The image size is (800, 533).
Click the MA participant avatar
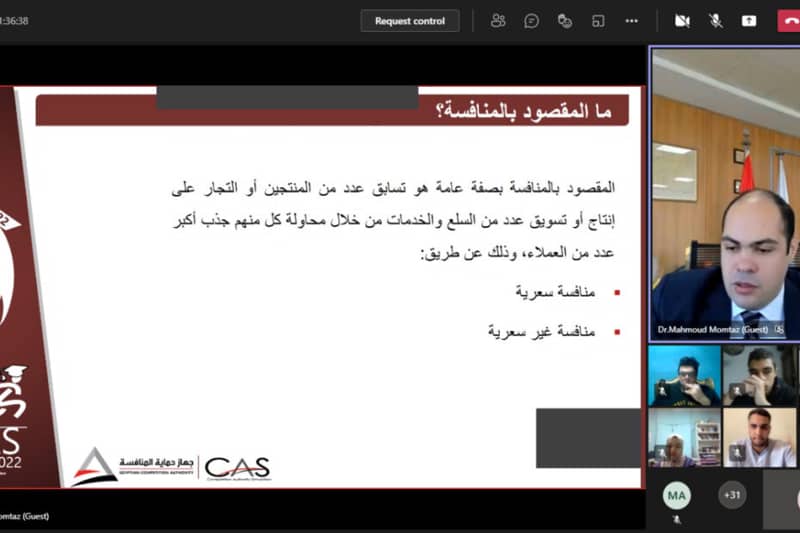(x=677, y=495)
